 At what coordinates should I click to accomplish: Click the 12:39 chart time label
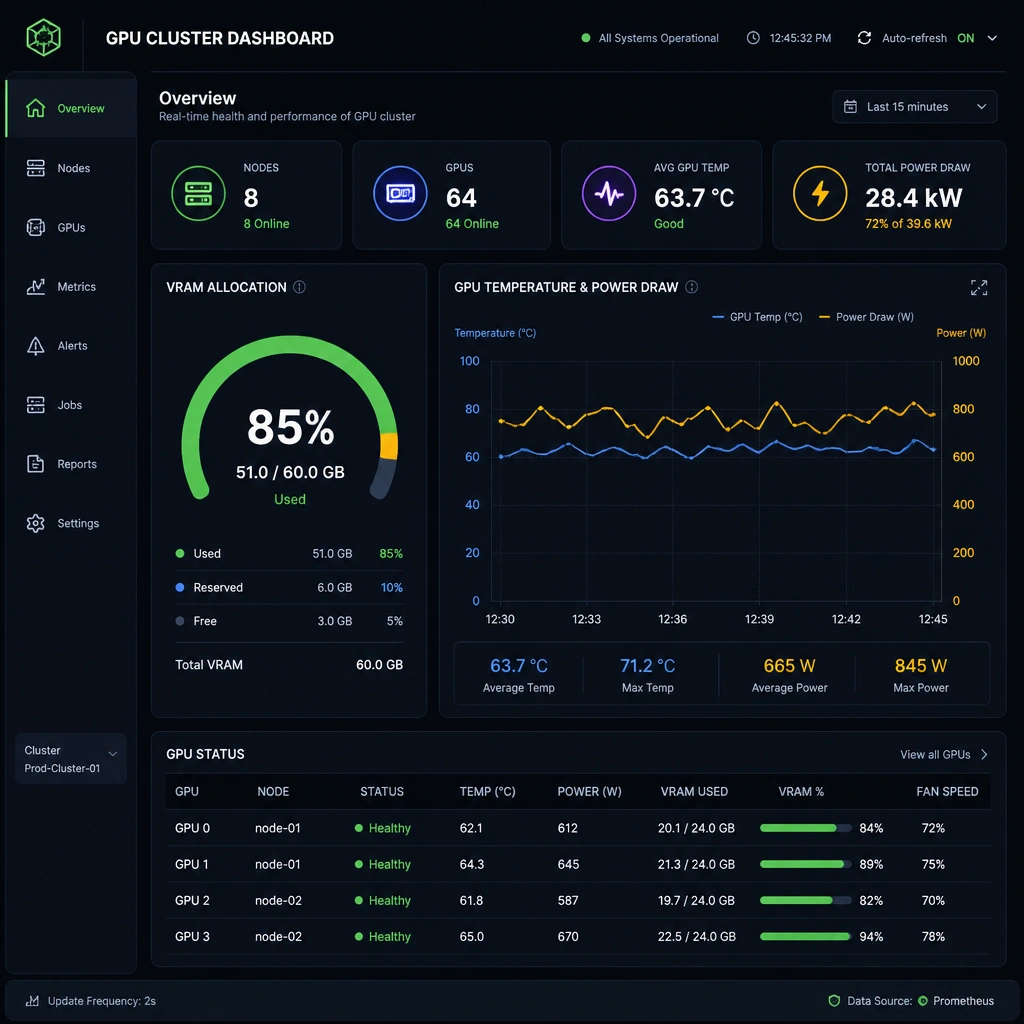click(760, 619)
